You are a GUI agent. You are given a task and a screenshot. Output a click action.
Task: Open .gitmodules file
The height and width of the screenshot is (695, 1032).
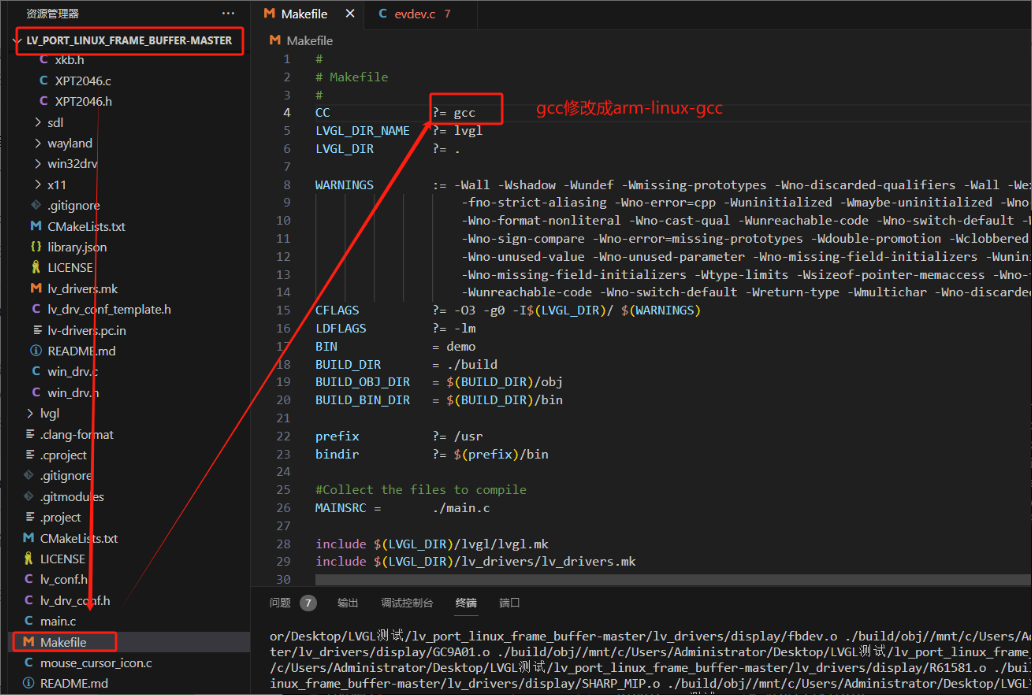(x=72, y=497)
